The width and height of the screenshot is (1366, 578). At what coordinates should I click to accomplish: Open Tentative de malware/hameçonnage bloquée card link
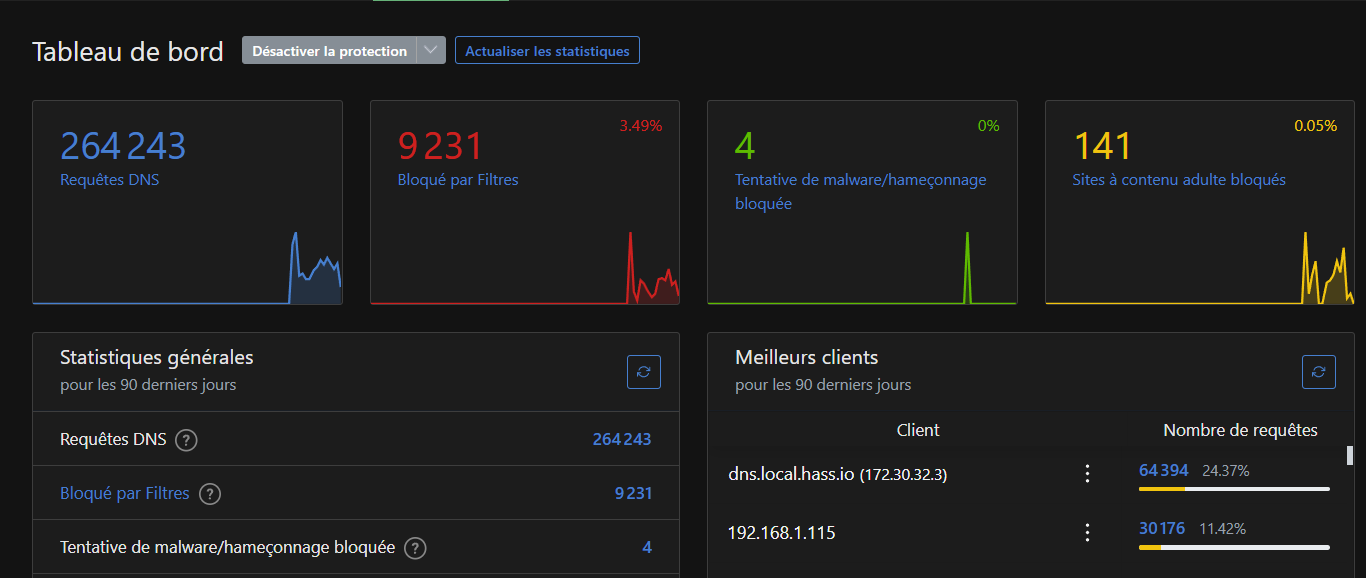tap(861, 191)
